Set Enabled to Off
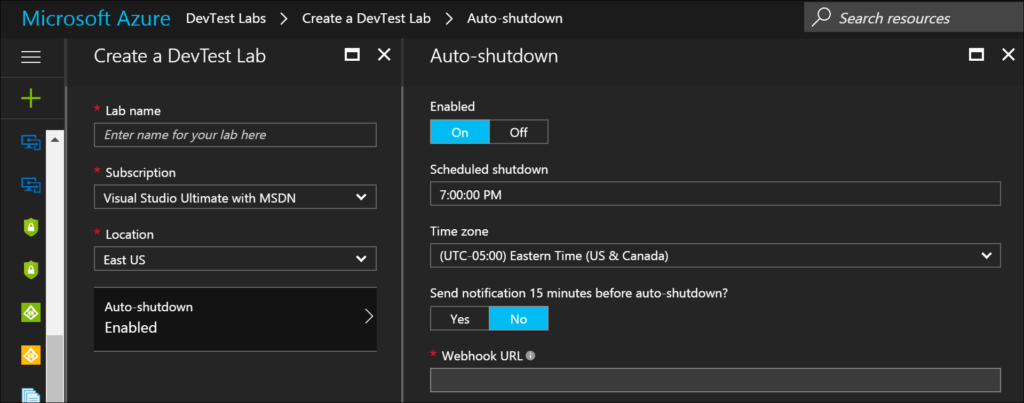 click(519, 132)
